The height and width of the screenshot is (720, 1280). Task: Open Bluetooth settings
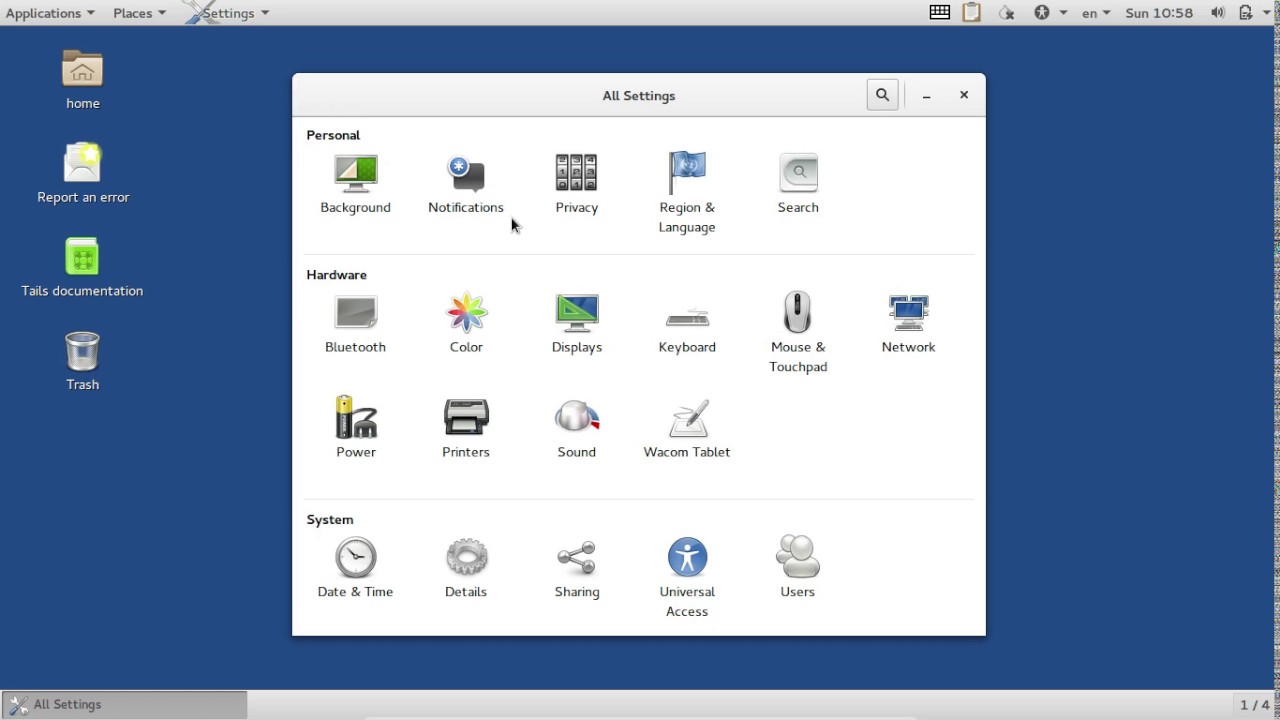355,324
